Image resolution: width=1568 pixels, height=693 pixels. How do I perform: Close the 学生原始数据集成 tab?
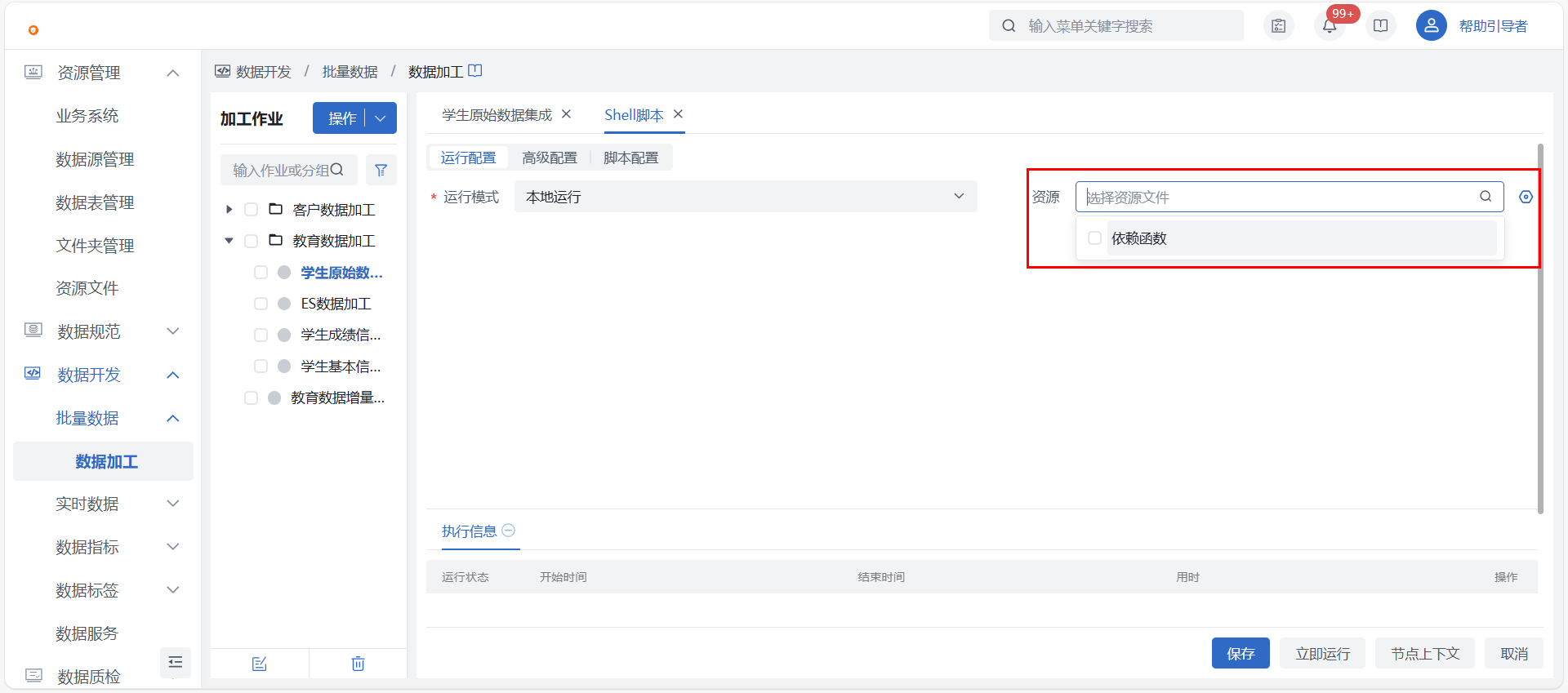(566, 114)
